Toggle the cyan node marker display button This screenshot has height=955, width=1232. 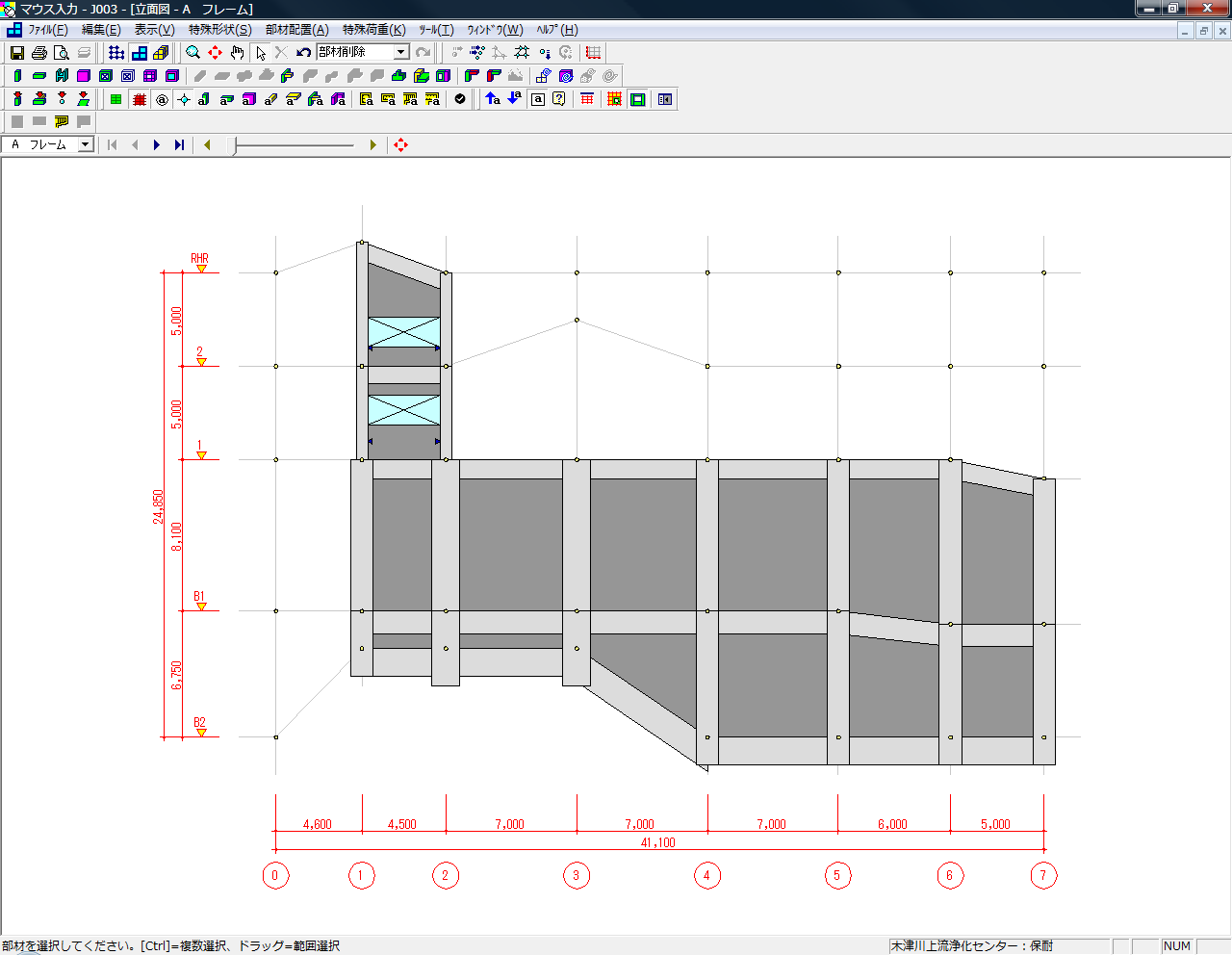tap(184, 99)
